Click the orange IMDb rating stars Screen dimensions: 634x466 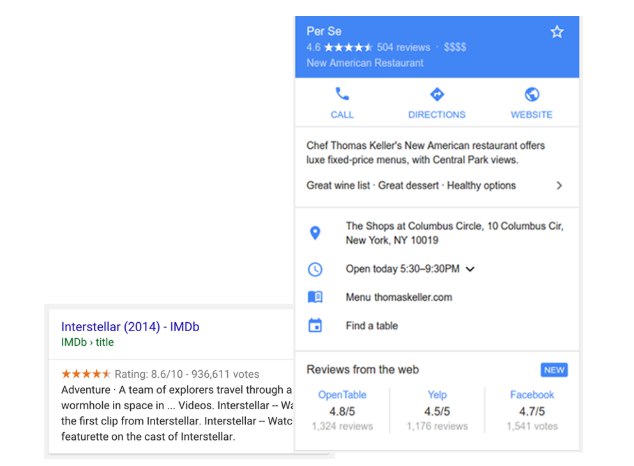point(85,374)
